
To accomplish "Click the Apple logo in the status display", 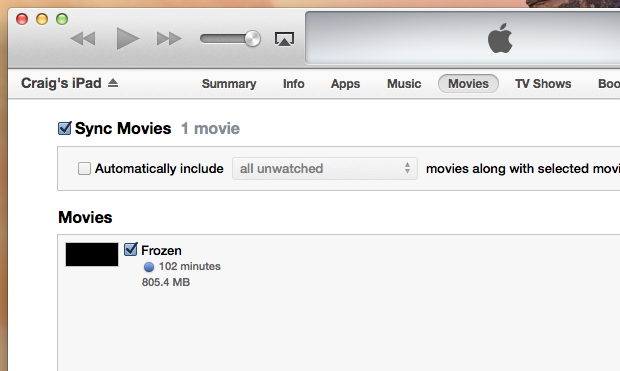I will tap(500, 38).
